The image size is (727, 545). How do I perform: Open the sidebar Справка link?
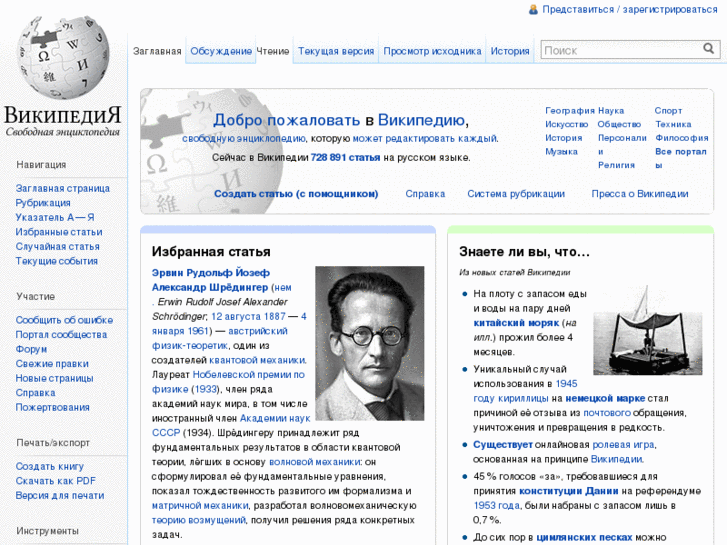click(35, 393)
